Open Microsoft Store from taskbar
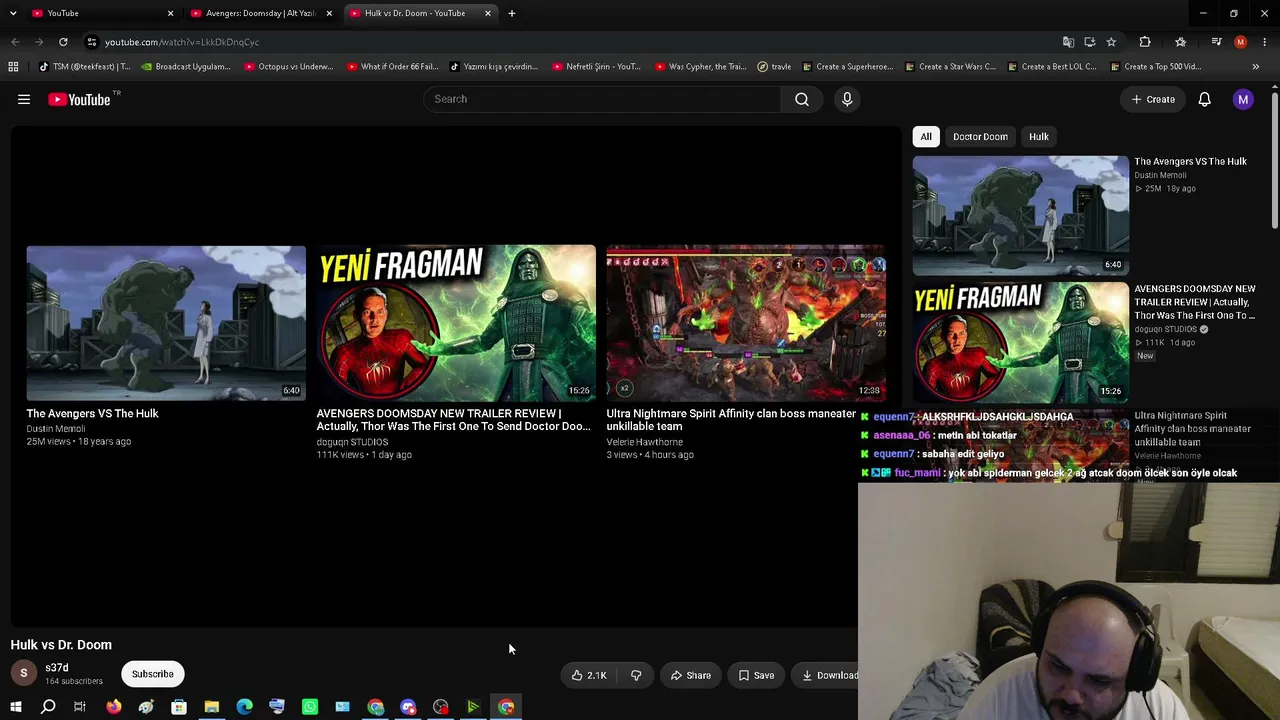1280x720 pixels. pyautogui.click(x=179, y=707)
